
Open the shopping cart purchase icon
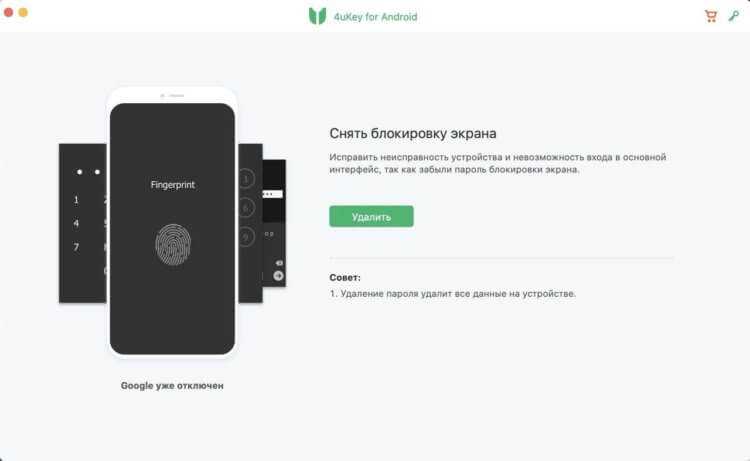(711, 16)
